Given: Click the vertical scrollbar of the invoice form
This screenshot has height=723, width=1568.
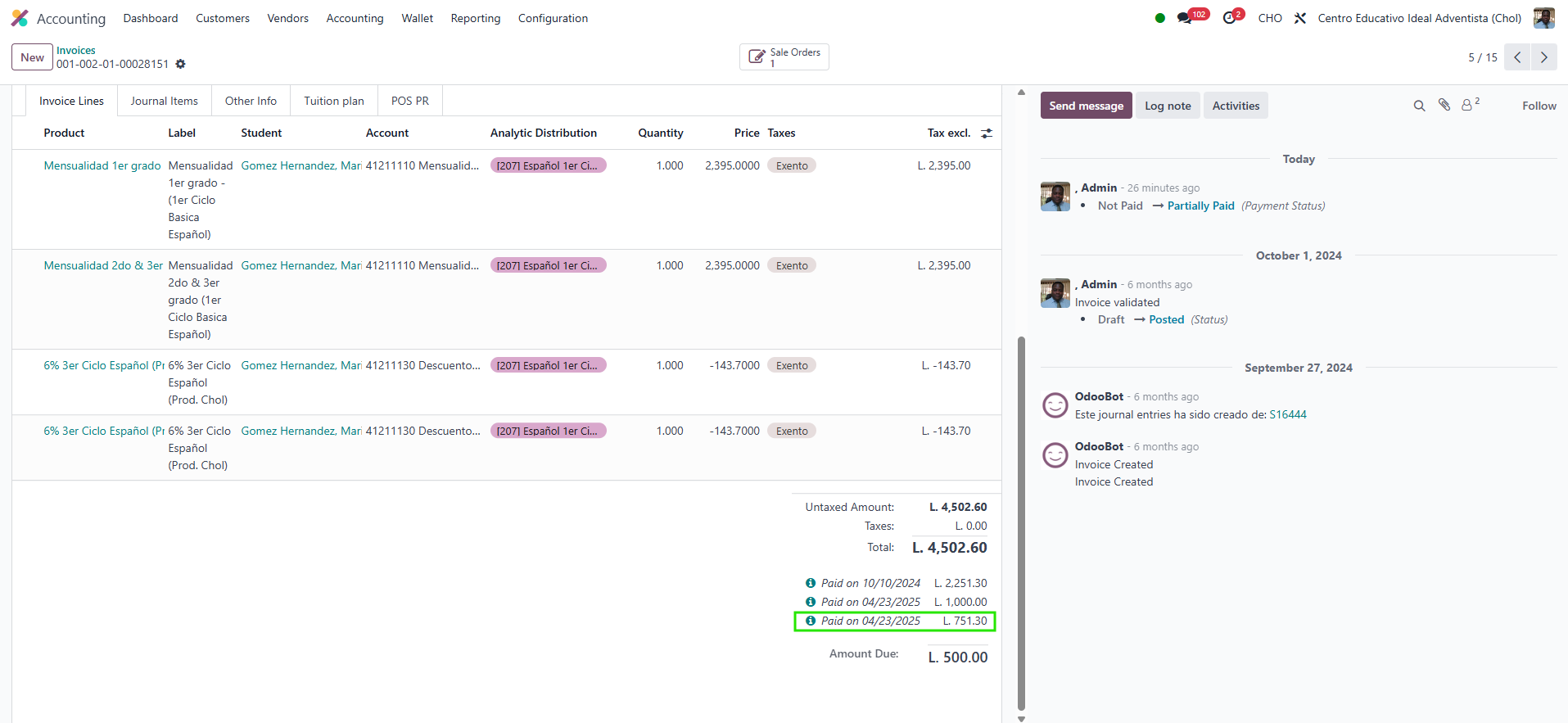Looking at the screenshot, I should tap(1021, 524).
